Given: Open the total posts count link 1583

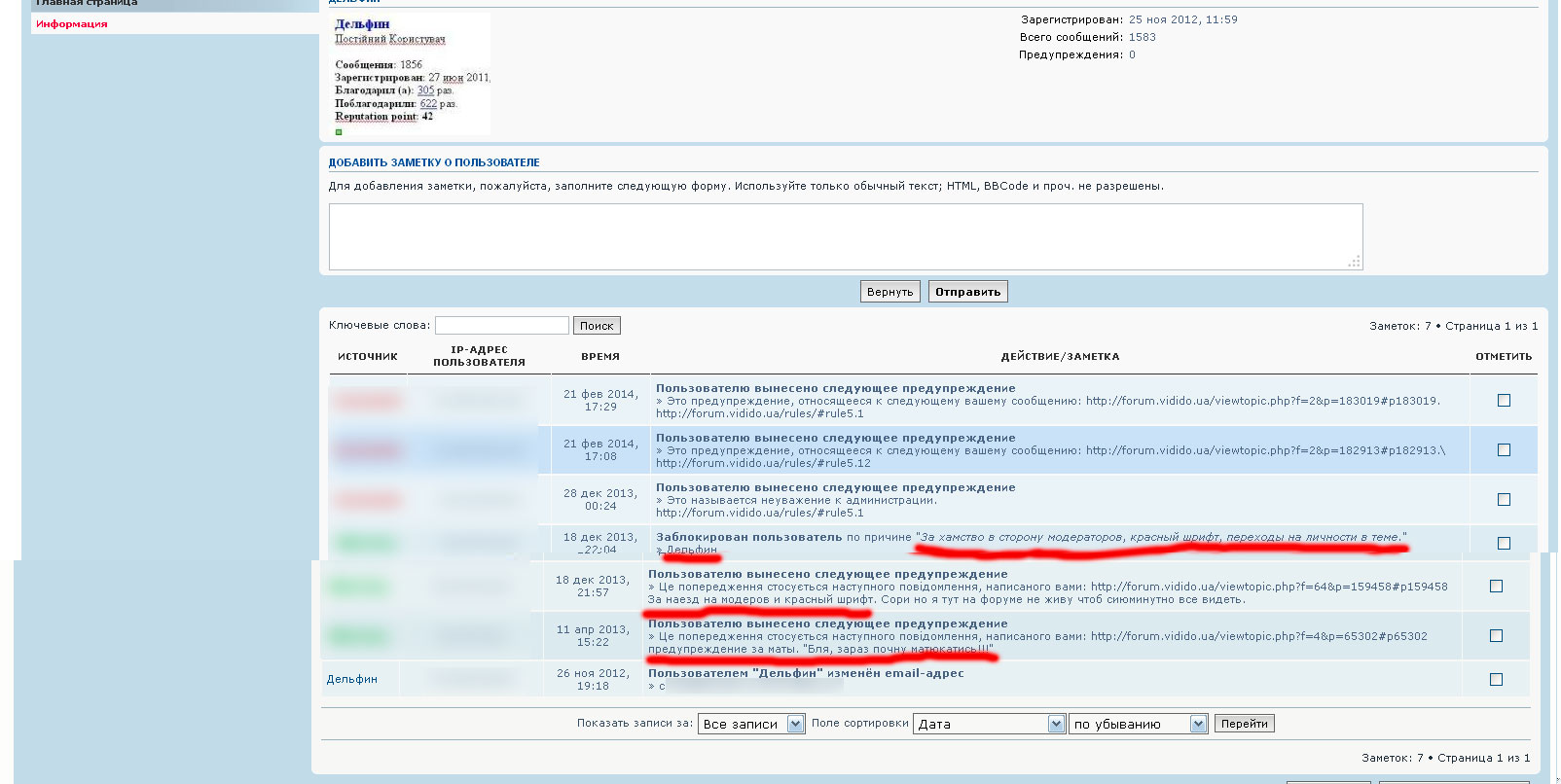Looking at the screenshot, I should point(1142,37).
